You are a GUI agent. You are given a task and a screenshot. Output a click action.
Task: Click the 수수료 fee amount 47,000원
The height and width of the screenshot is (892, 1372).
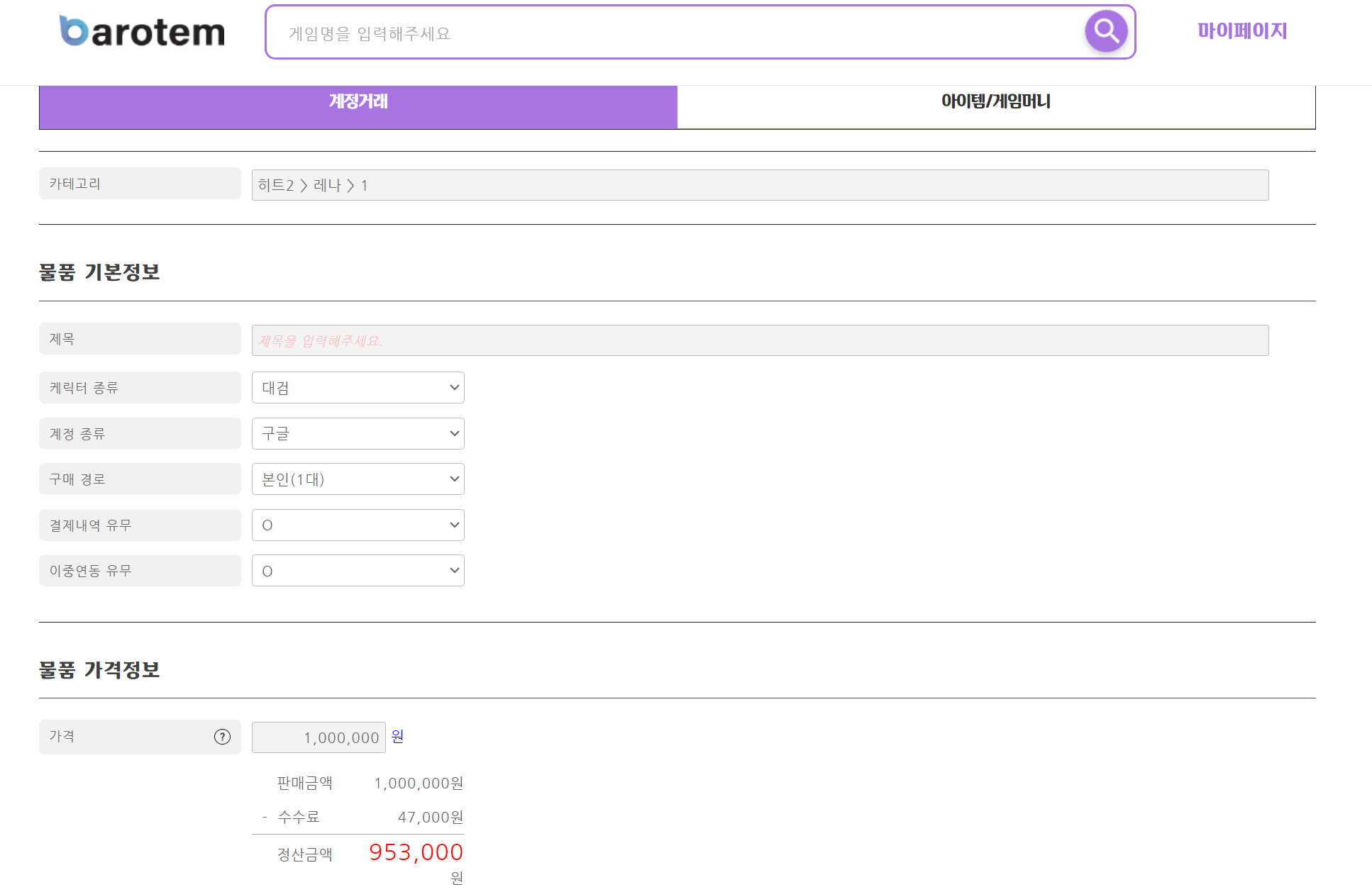pos(430,818)
